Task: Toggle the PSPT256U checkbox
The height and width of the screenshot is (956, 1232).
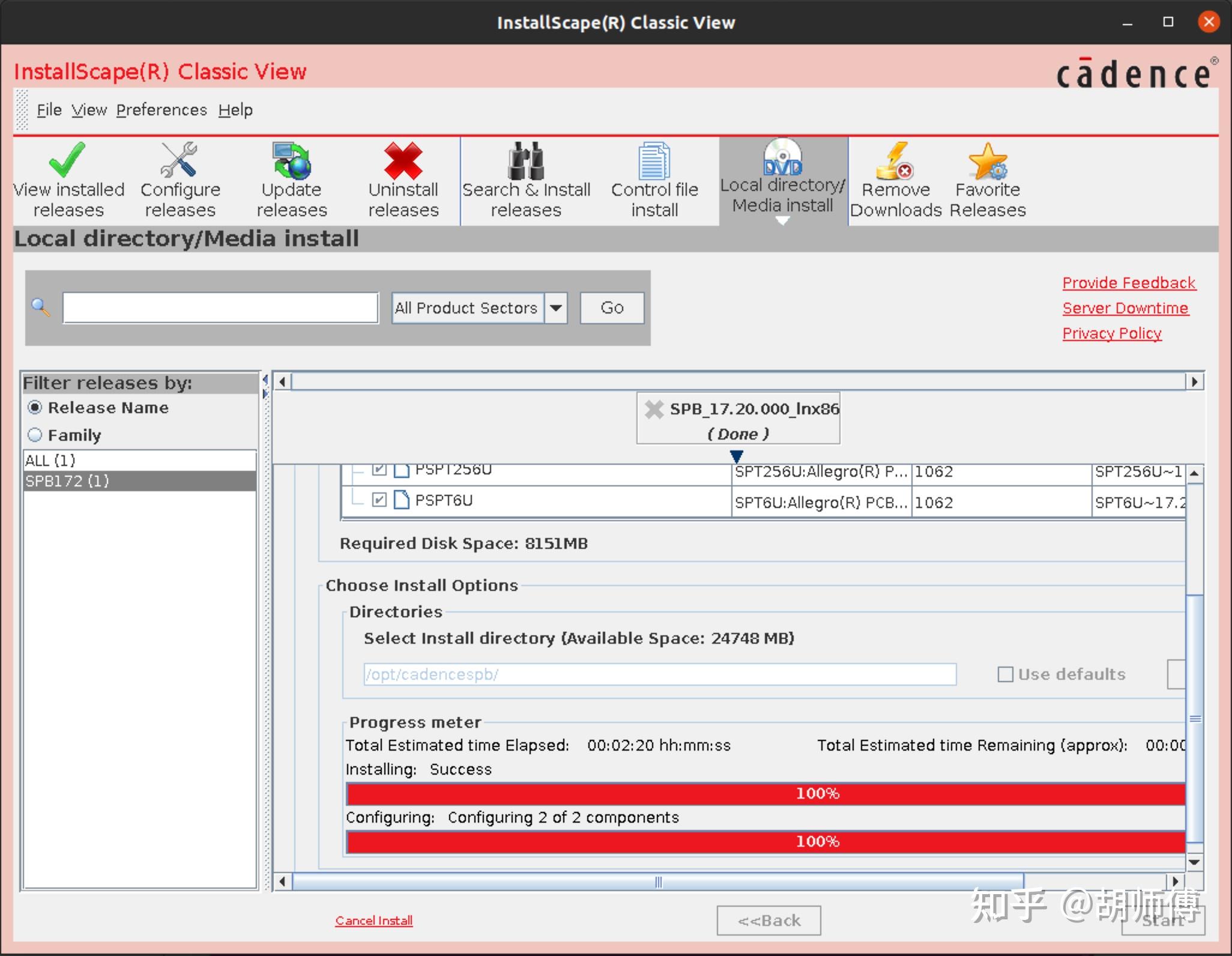Action: (379, 470)
